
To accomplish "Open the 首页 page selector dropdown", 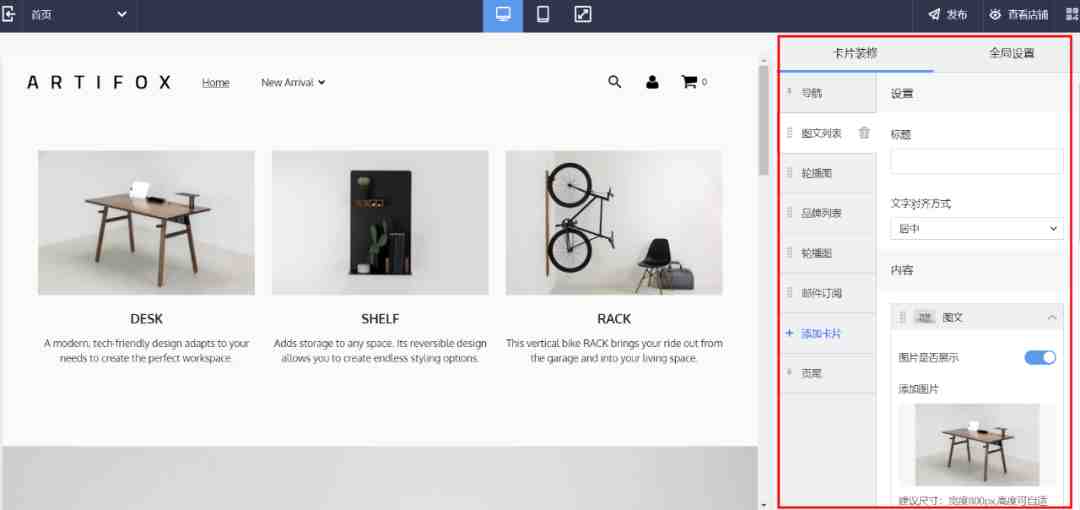I will point(78,14).
